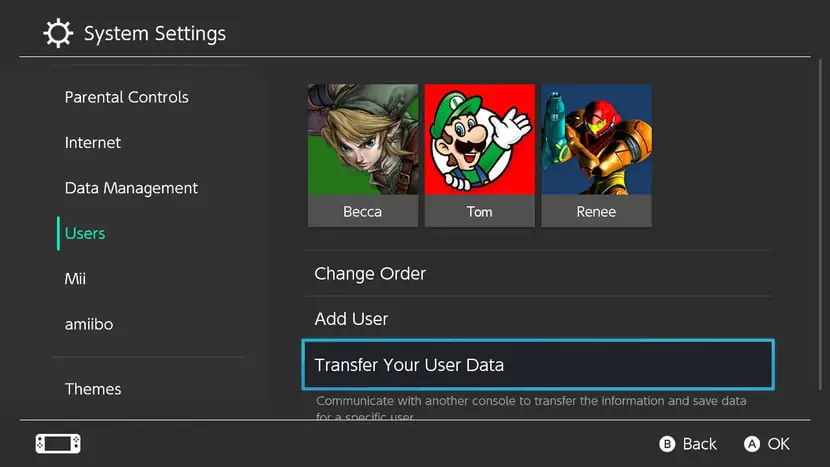This screenshot has height=467, width=830.
Task: Go to Data Management
Action: coord(131,188)
